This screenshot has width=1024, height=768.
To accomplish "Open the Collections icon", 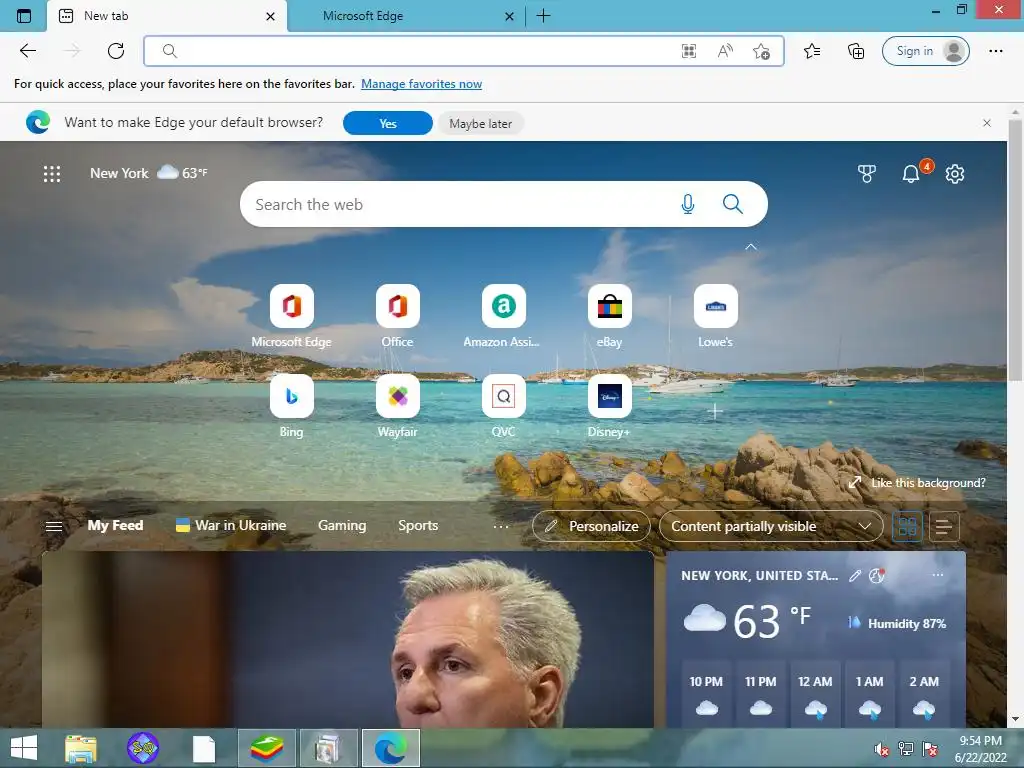I will coord(856,51).
